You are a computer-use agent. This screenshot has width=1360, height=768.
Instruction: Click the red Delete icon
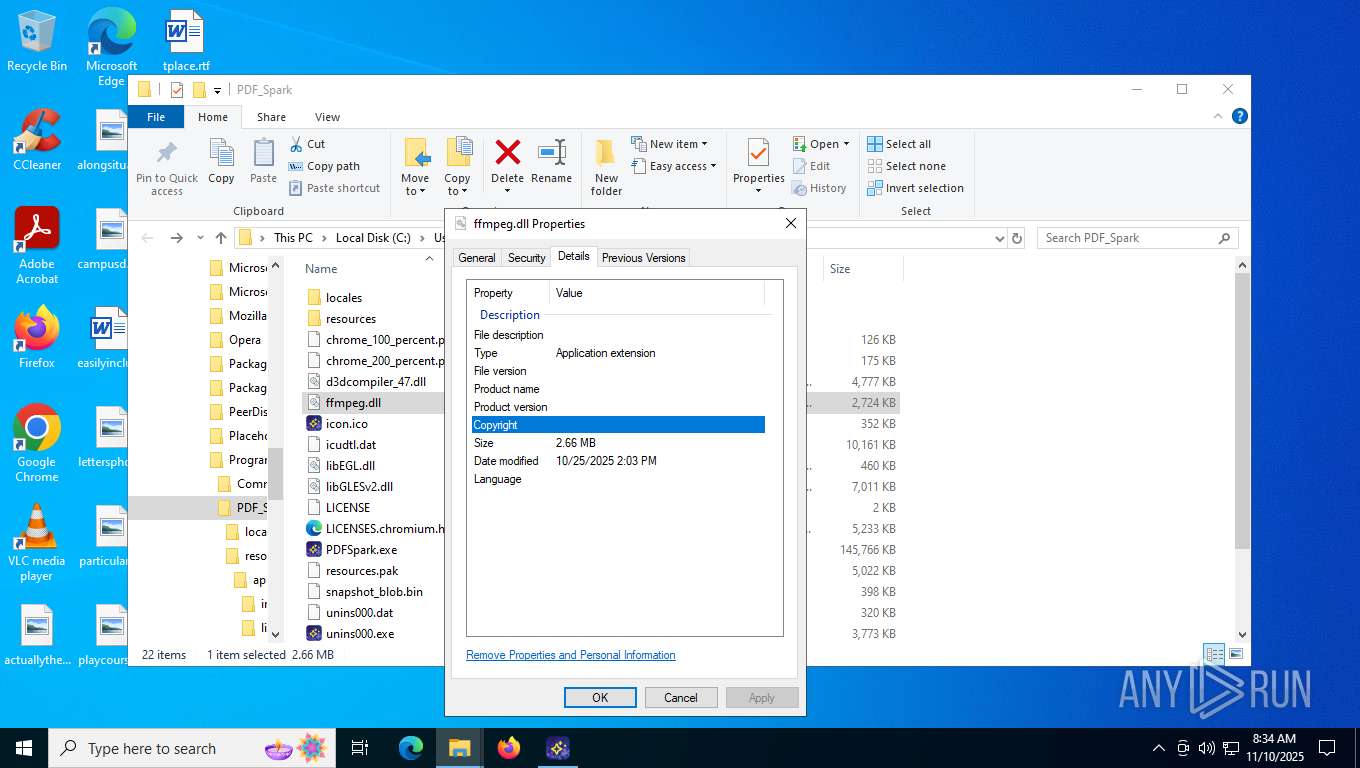coord(508,152)
